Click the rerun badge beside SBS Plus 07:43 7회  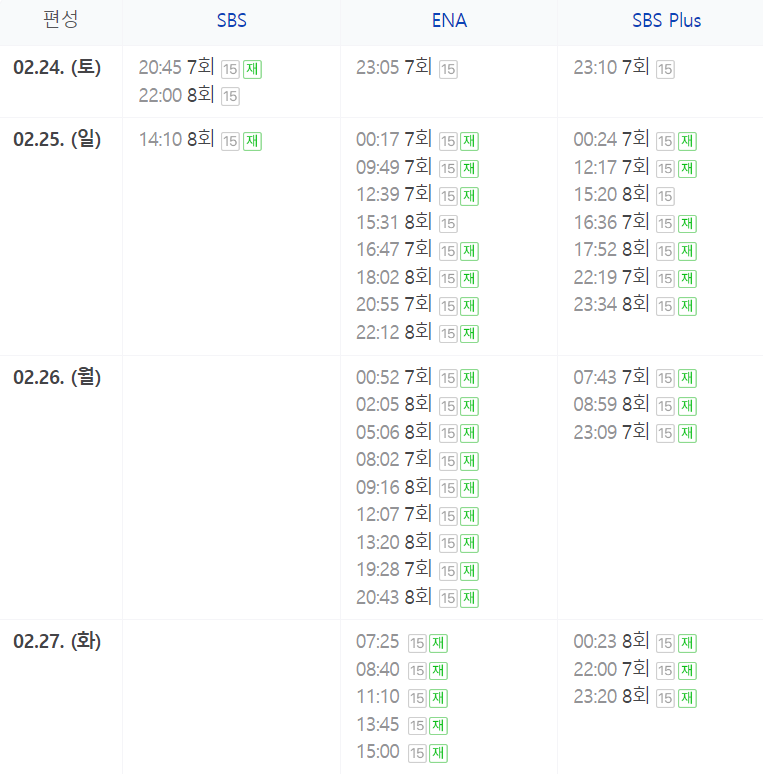[x=687, y=379]
